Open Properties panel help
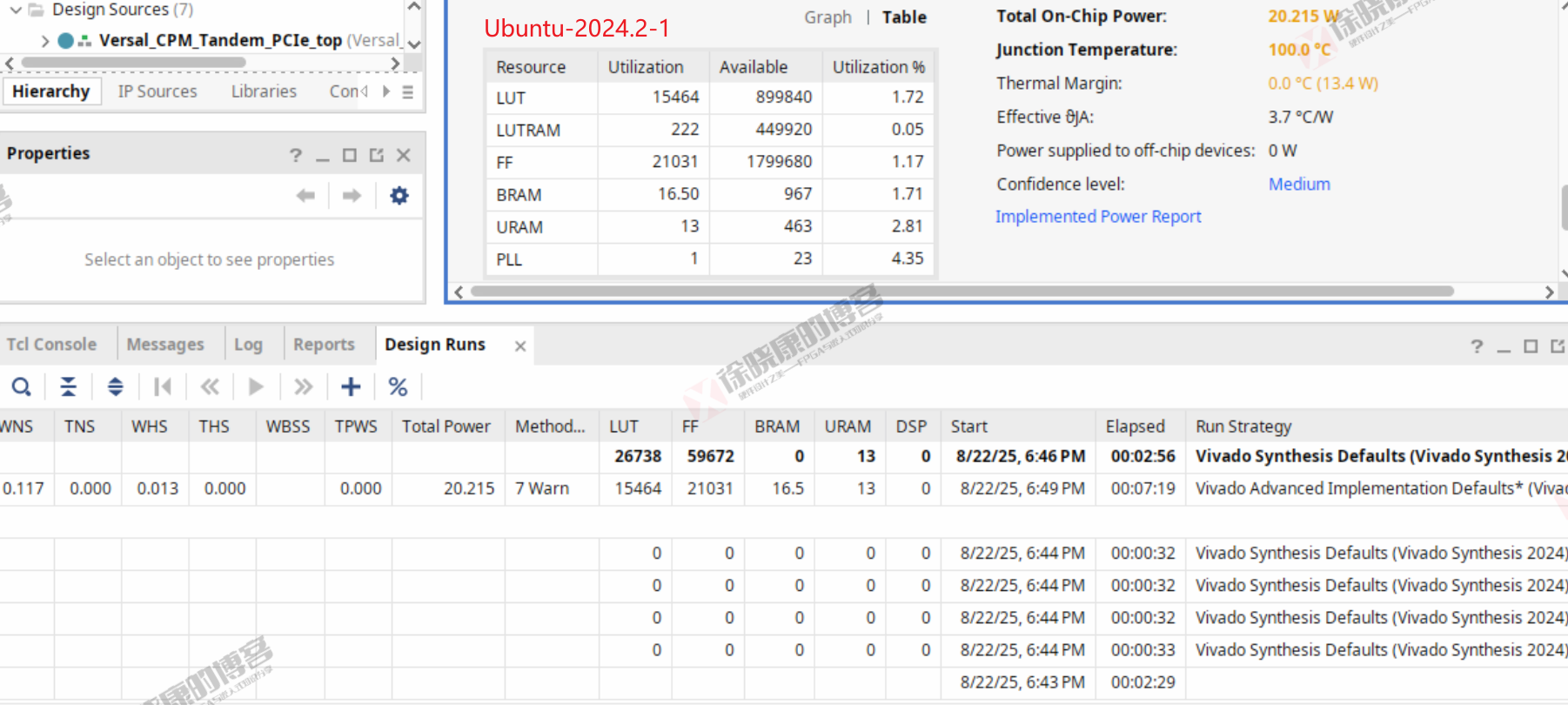This screenshot has width=1568, height=705. tap(296, 155)
